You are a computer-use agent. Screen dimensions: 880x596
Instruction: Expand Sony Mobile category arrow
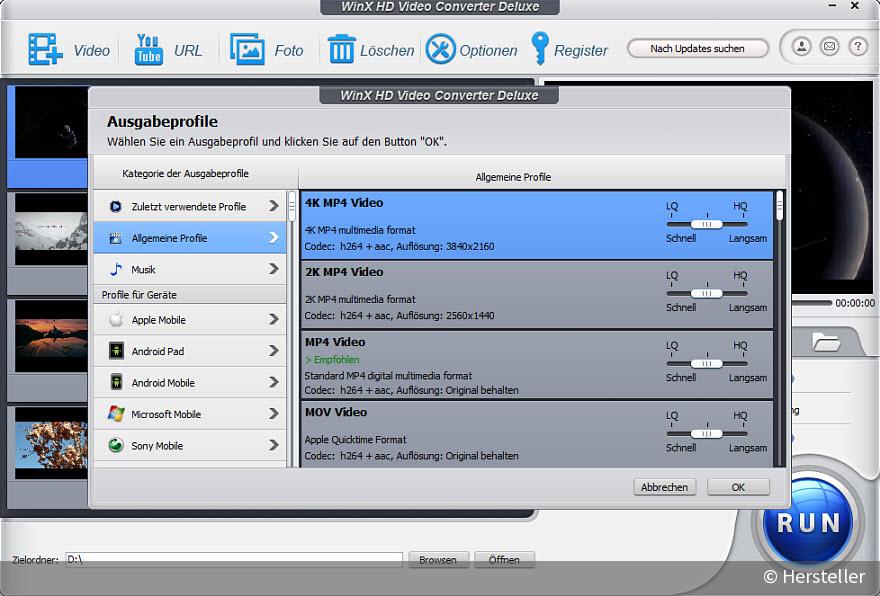[273, 445]
